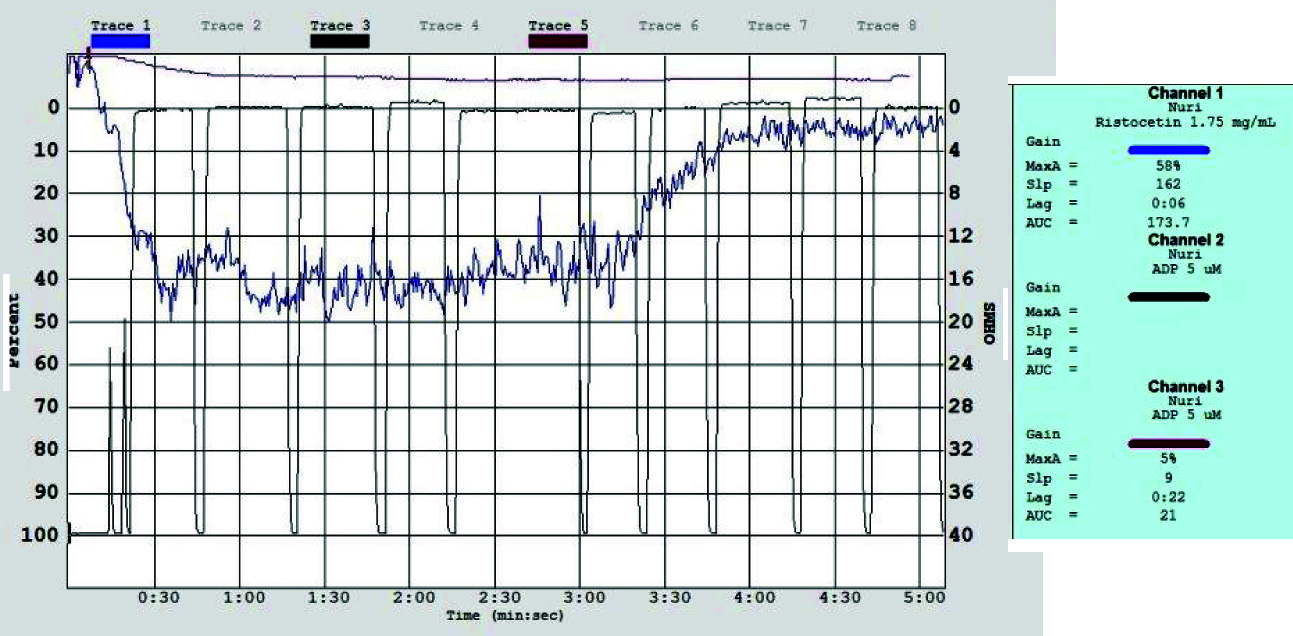This screenshot has height=636, width=1293.
Task: Select the Trace 5 label
Action: pos(558,26)
